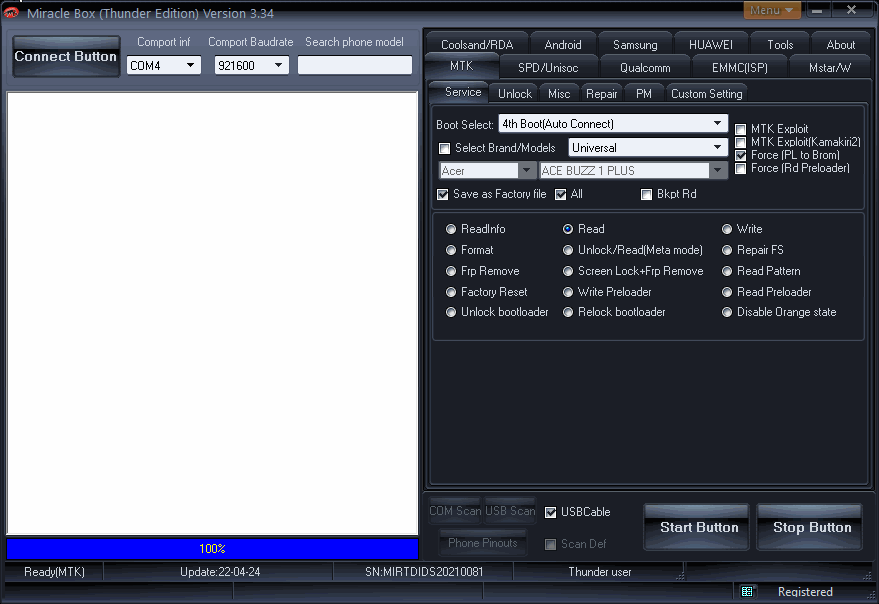Select the Frp Remove option
This screenshot has width=879, height=604.
[x=451, y=271]
